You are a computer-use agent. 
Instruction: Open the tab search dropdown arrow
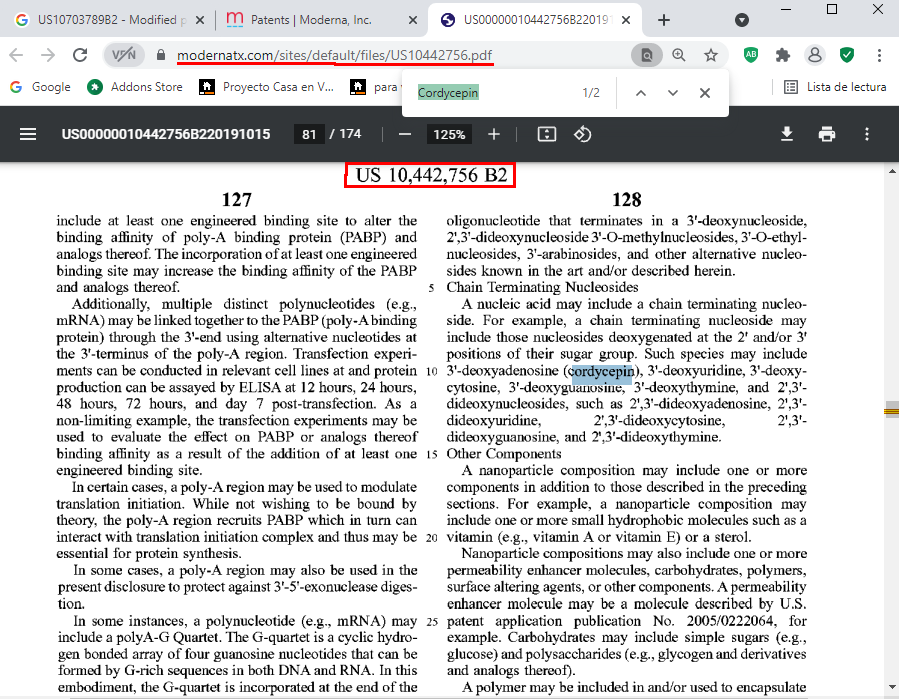[742, 20]
